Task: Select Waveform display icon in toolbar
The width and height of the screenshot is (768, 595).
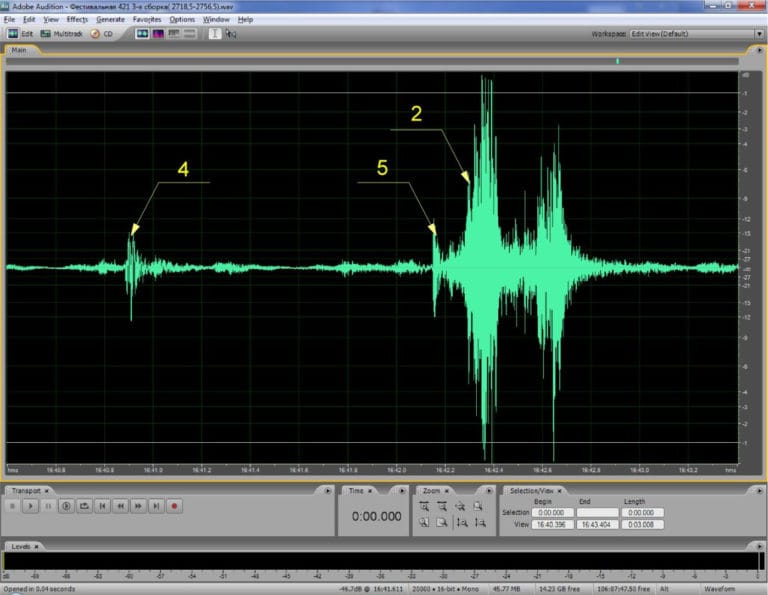Action: tap(142, 33)
